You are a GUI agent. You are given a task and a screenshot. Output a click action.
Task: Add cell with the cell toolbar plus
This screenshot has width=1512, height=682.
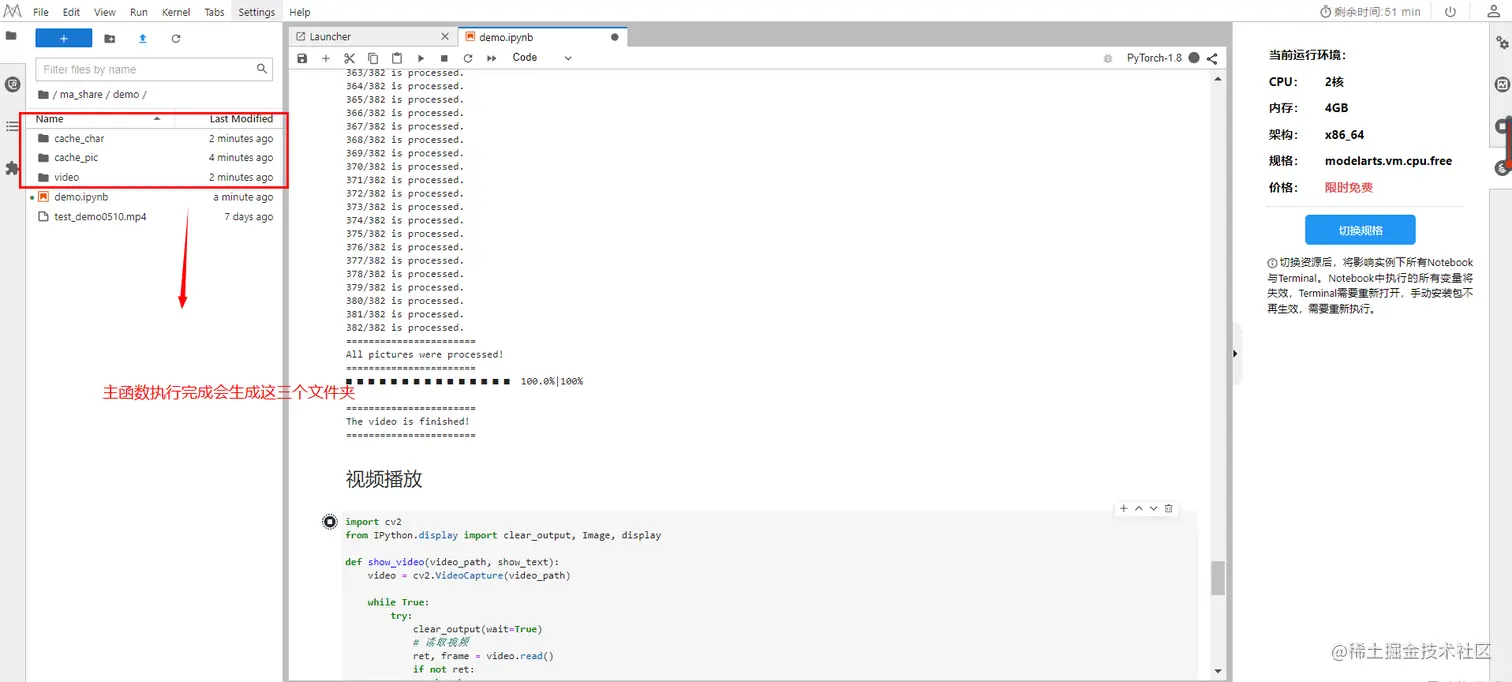(x=1123, y=508)
